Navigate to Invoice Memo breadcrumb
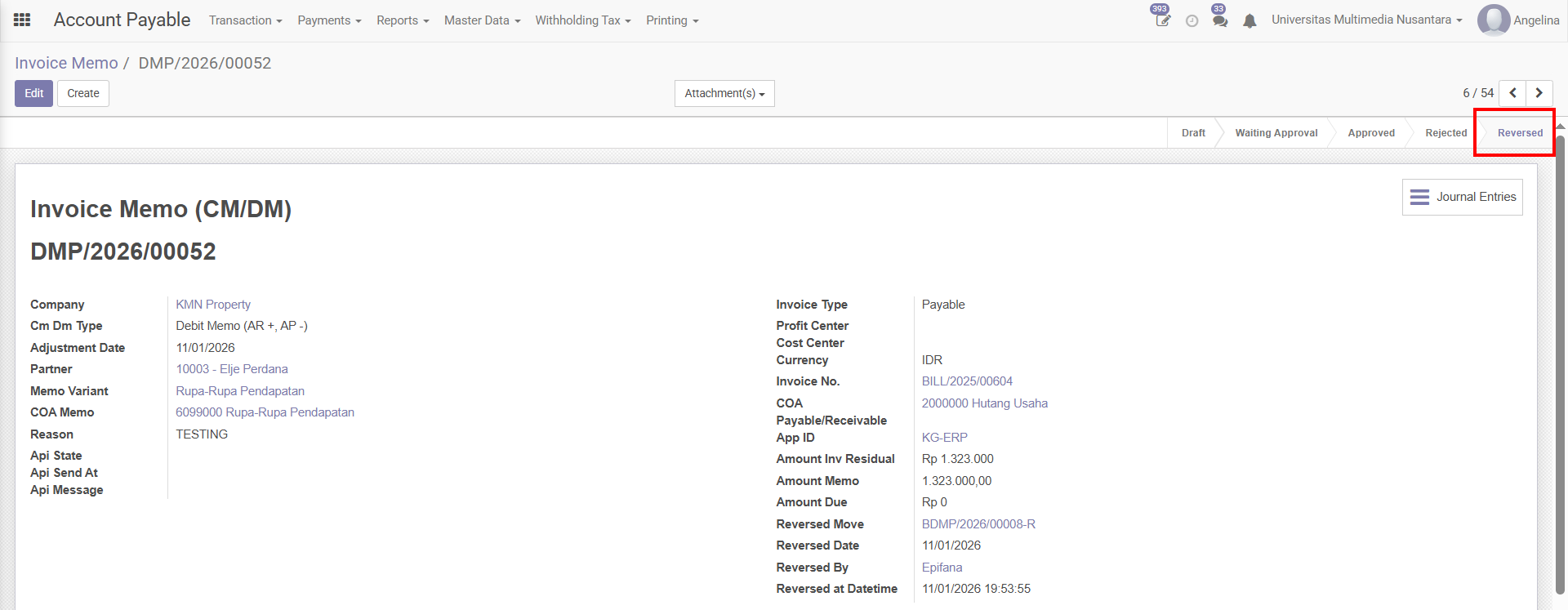The height and width of the screenshot is (610, 1568). (66, 63)
